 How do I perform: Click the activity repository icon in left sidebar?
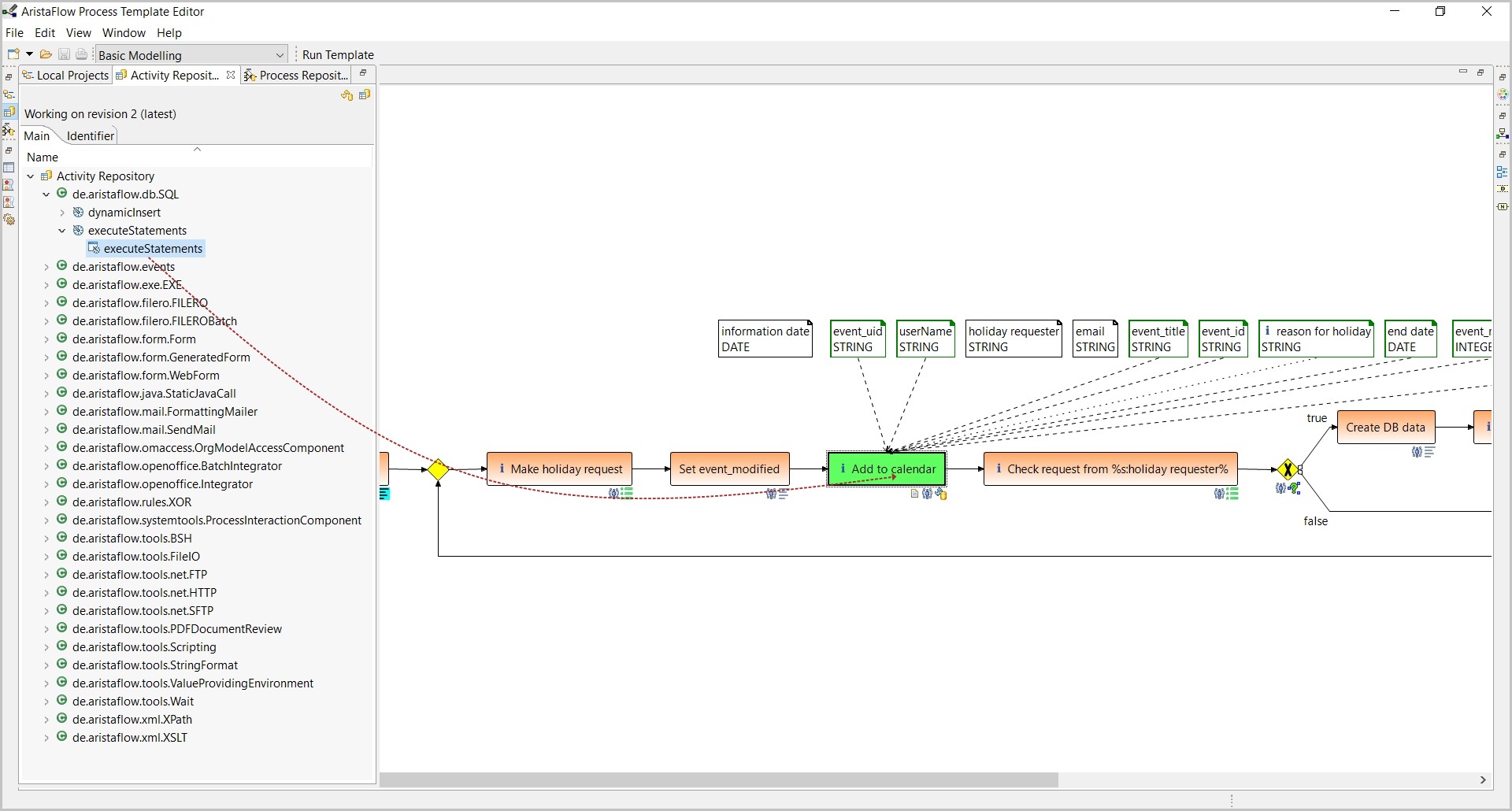point(9,112)
